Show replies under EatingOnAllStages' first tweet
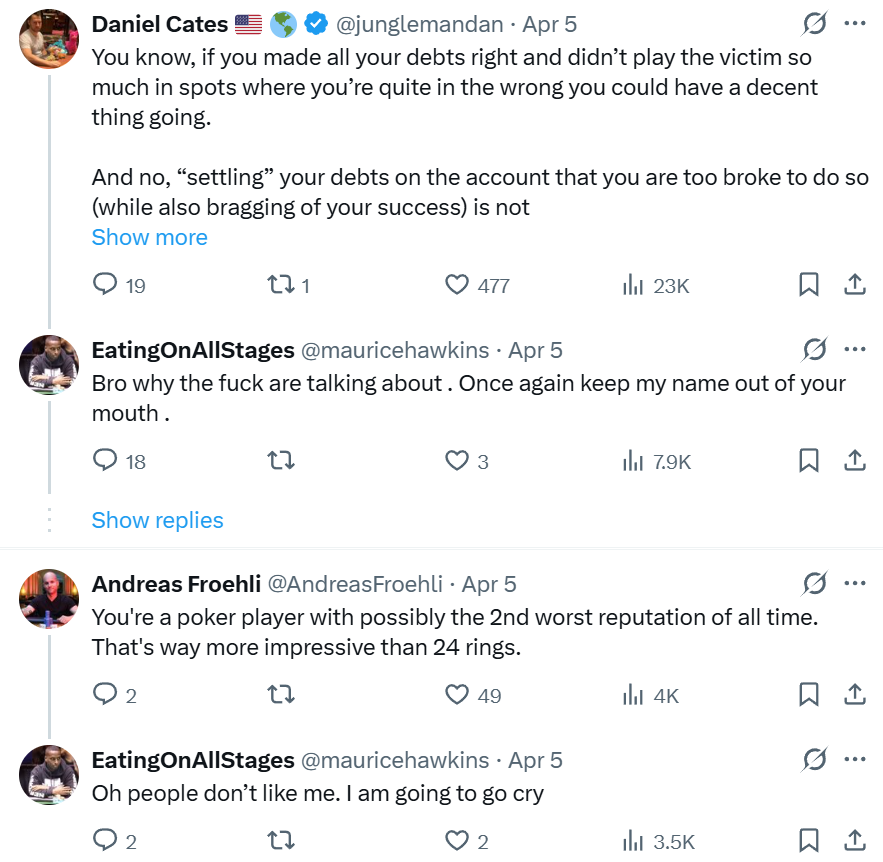The height and width of the screenshot is (862, 883). [157, 520]
